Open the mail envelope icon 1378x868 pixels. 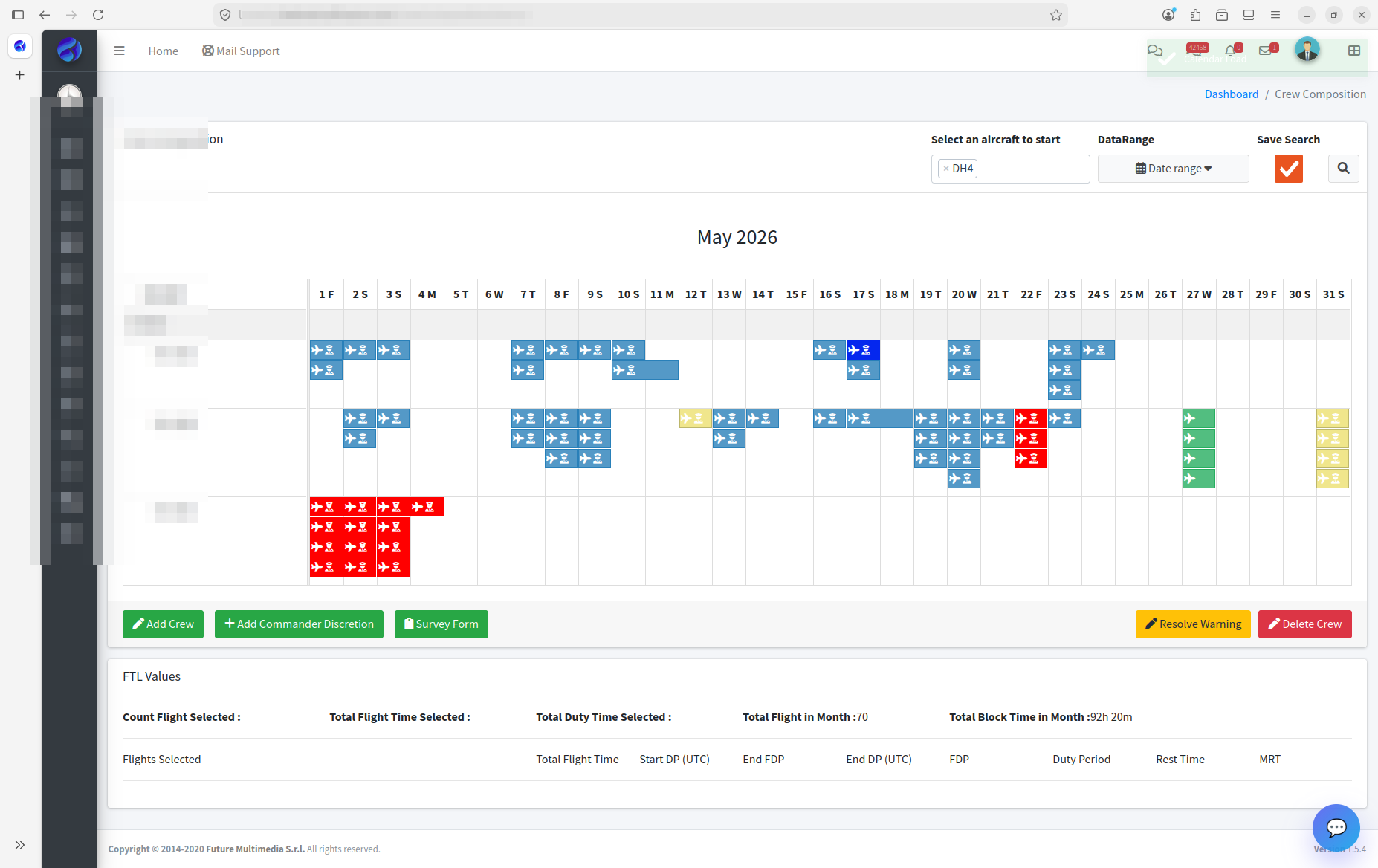[1266, 51]
